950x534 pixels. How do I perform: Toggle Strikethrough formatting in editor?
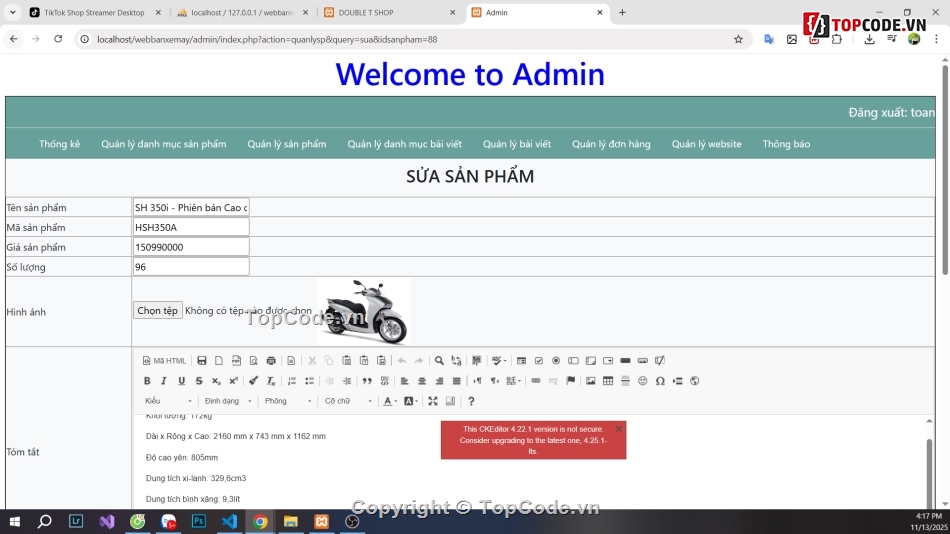199,381
